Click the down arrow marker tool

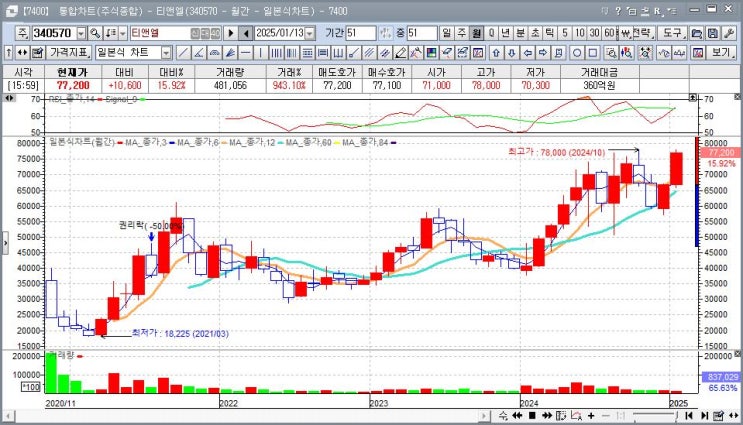pyautogui.click(x=512, y=53)
